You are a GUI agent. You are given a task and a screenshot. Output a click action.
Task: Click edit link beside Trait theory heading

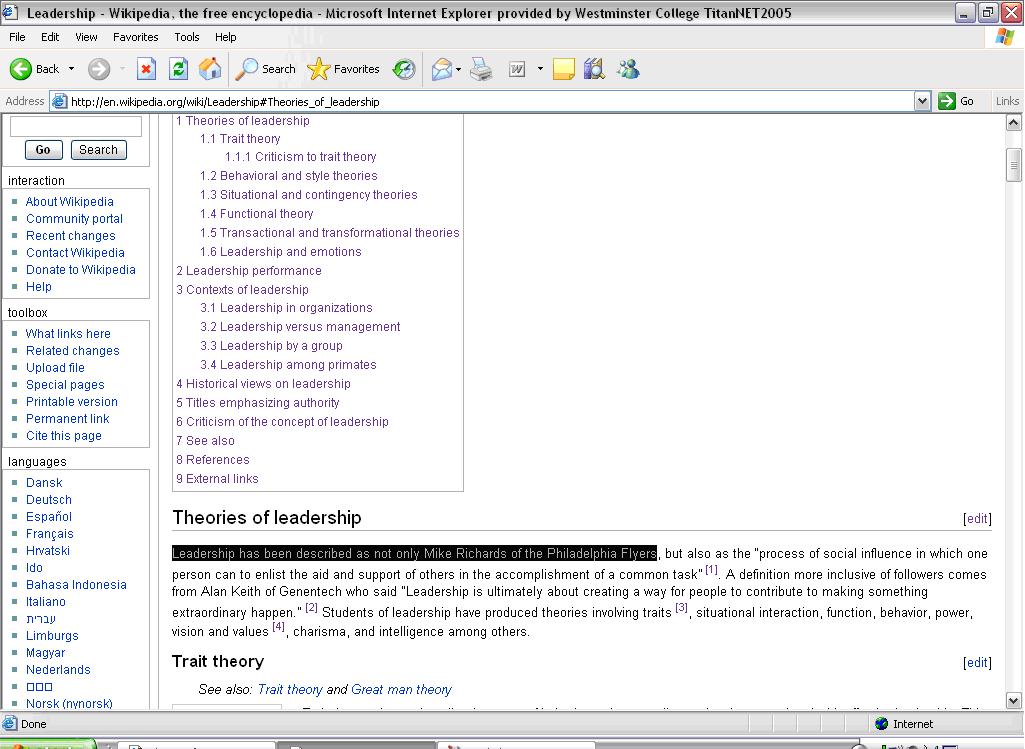point(977,663)
